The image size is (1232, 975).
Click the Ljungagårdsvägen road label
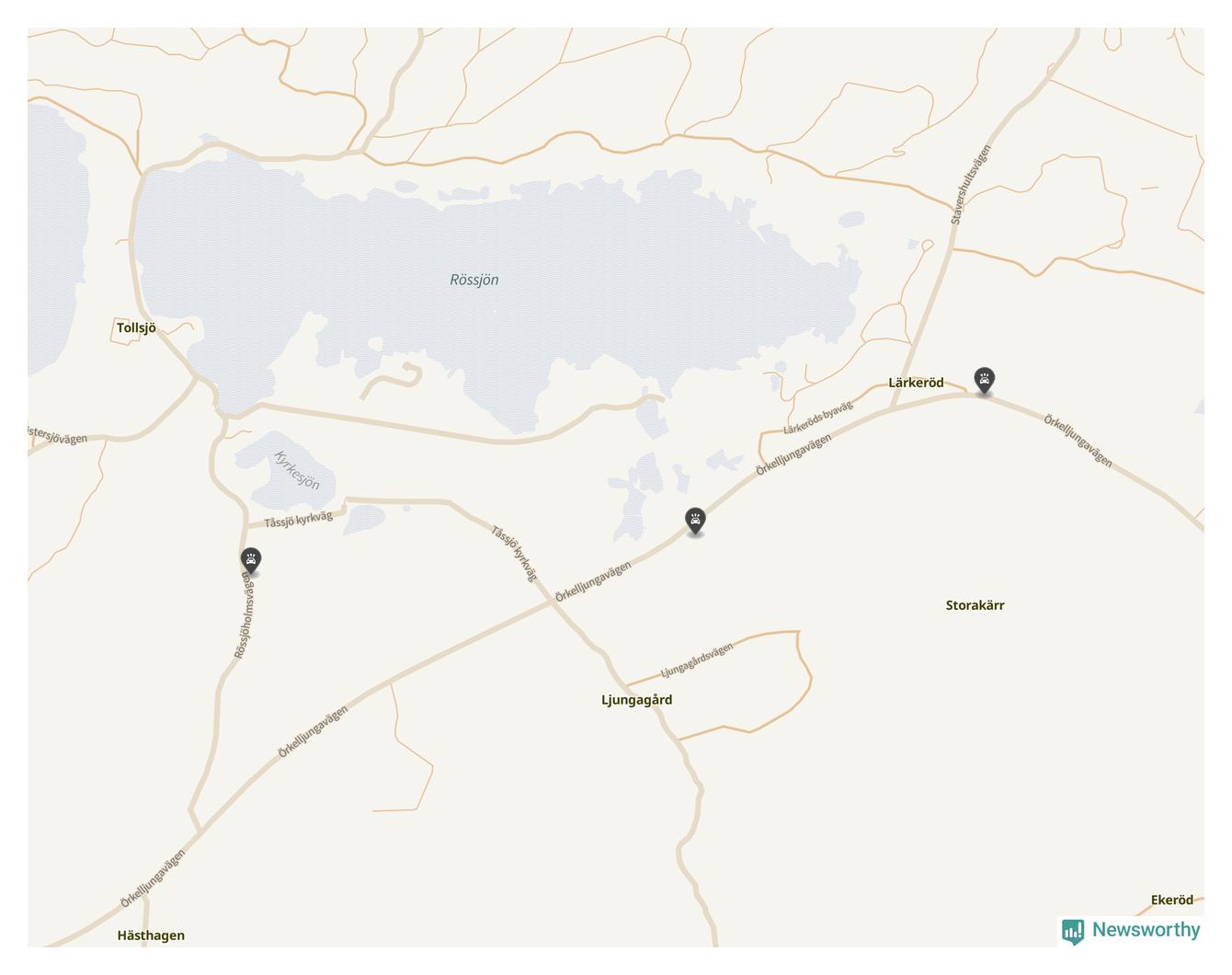697,660
